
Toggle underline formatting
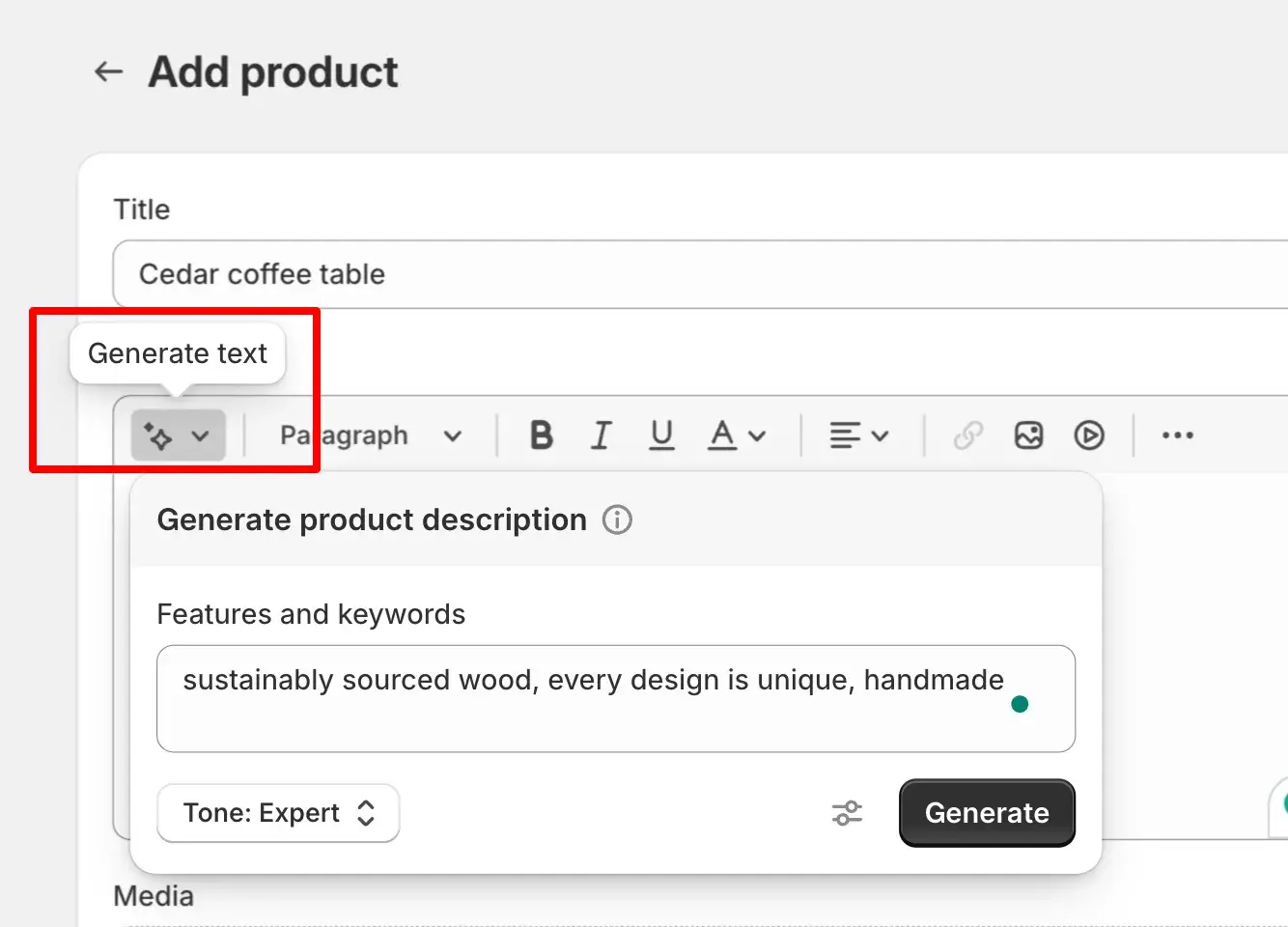pos(661,435)
